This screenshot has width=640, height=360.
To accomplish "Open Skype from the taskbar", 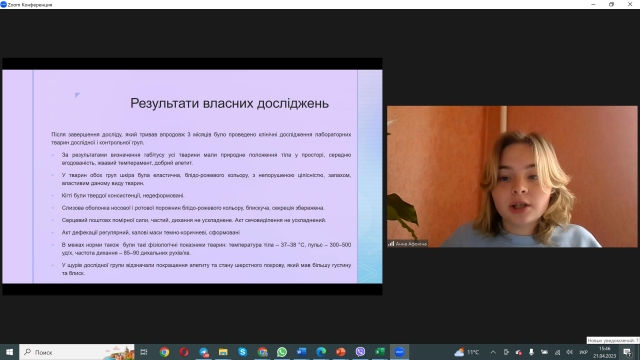I will click(243, 352).
